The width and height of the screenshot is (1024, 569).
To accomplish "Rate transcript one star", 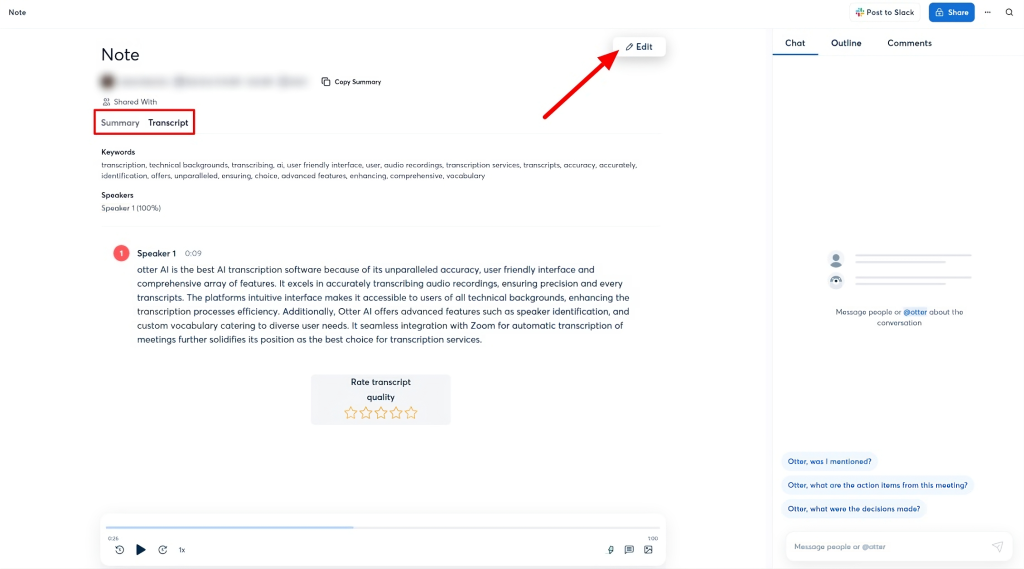I will tap(351, 413).
